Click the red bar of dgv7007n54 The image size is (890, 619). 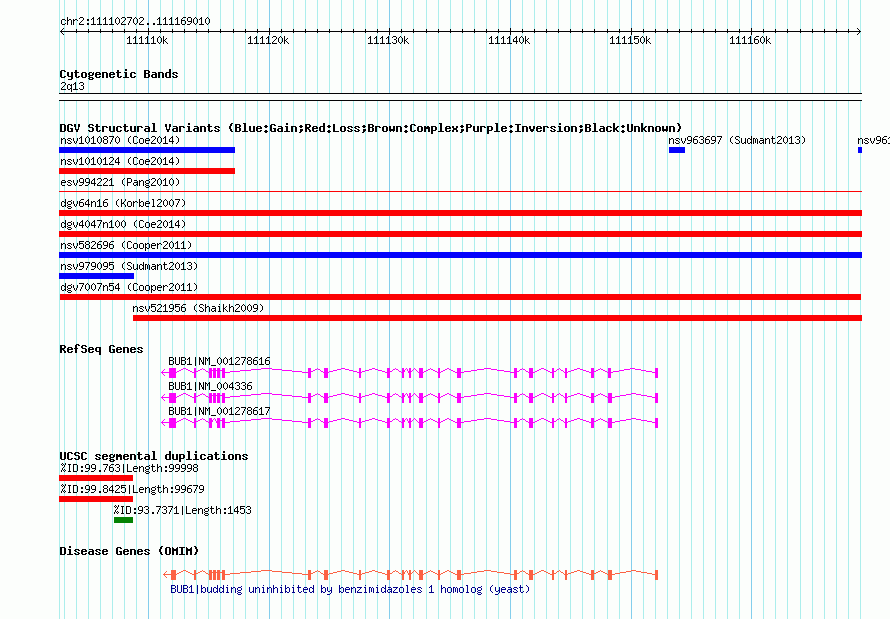click(460, 297)
